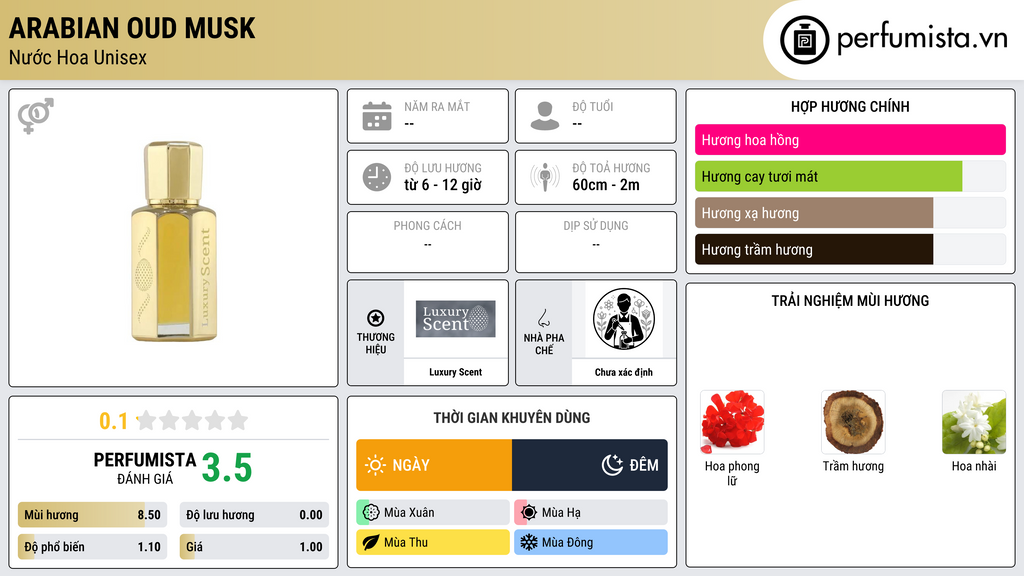
Task: Click the unisex gender symbol icon
Action: (x=36, y=116)
